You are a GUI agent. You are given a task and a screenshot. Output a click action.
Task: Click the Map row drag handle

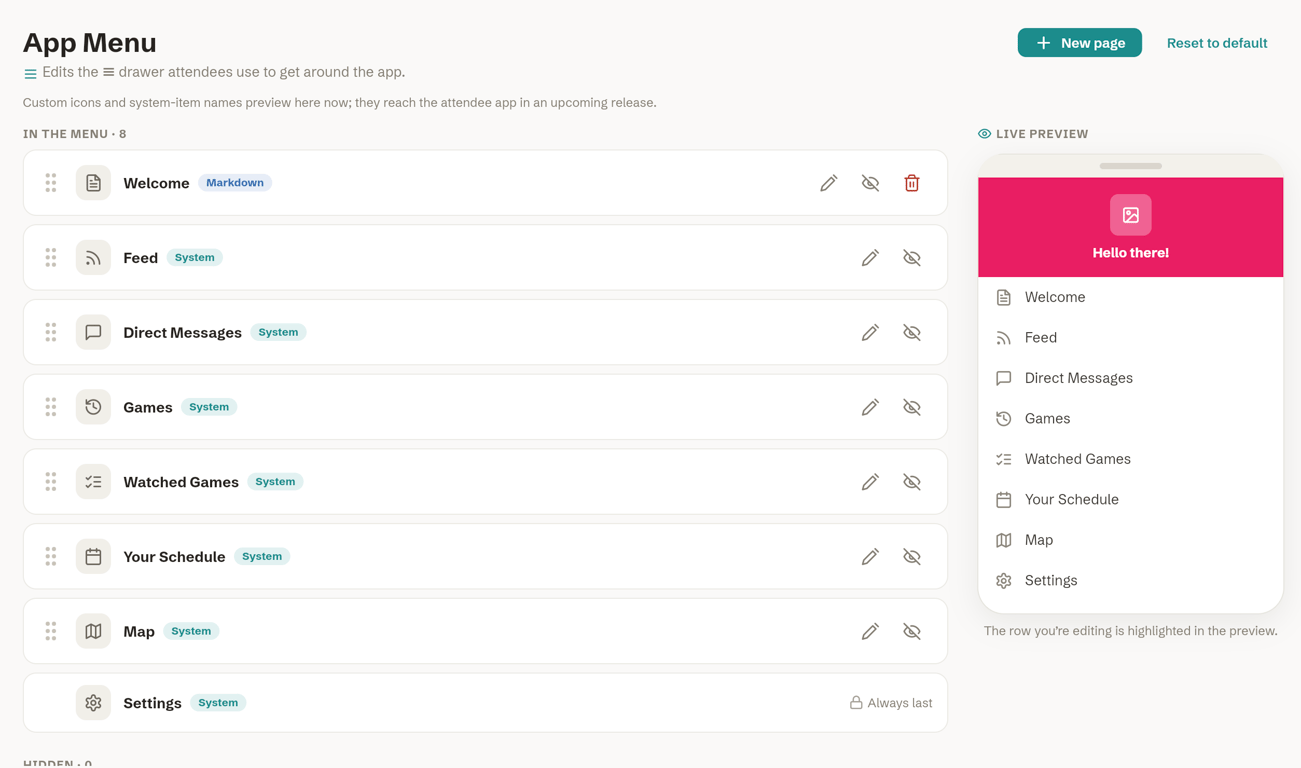click(51, 631)
